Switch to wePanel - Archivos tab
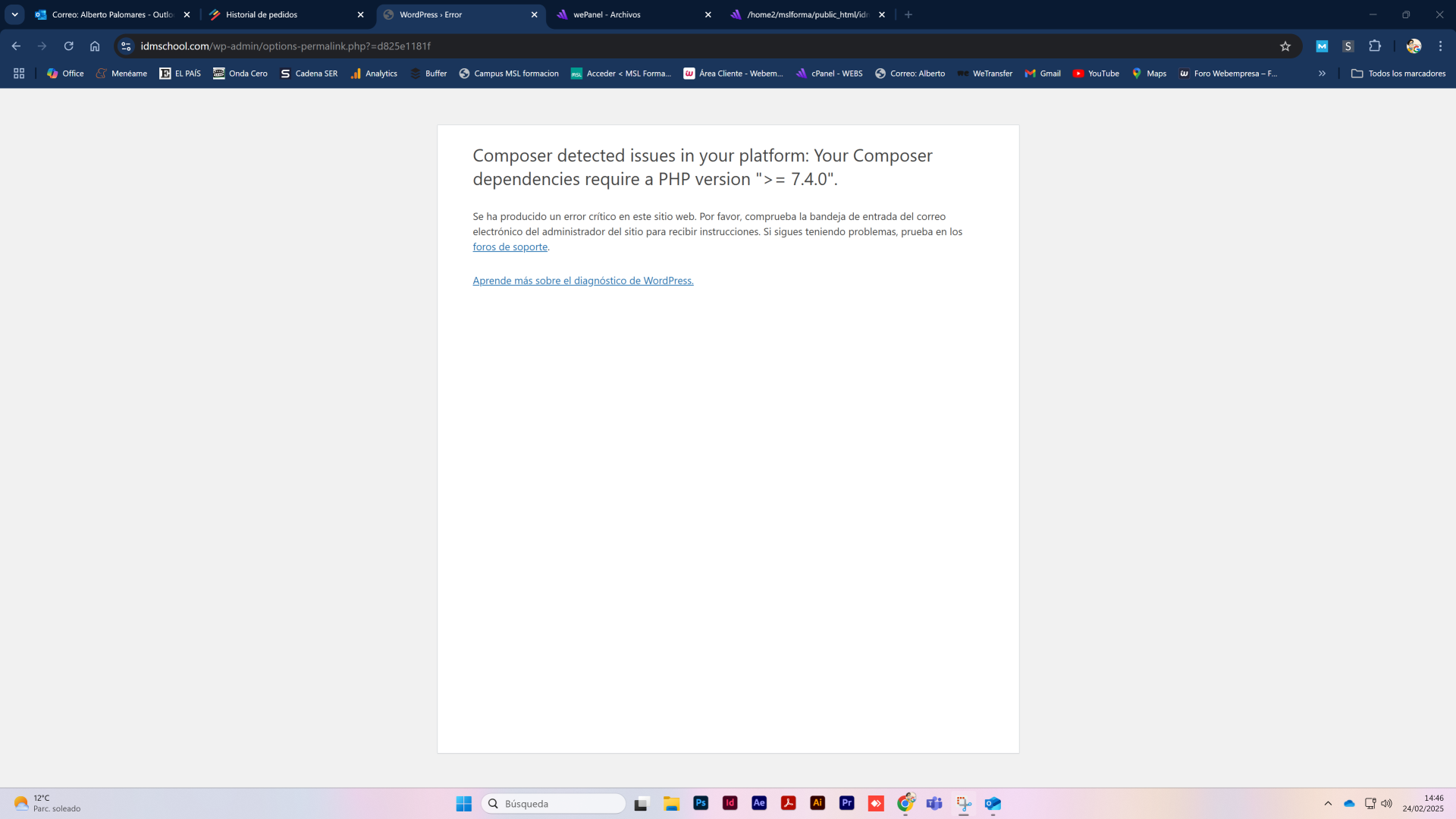The image size is (1456, 819). click(x=633, y=14)
